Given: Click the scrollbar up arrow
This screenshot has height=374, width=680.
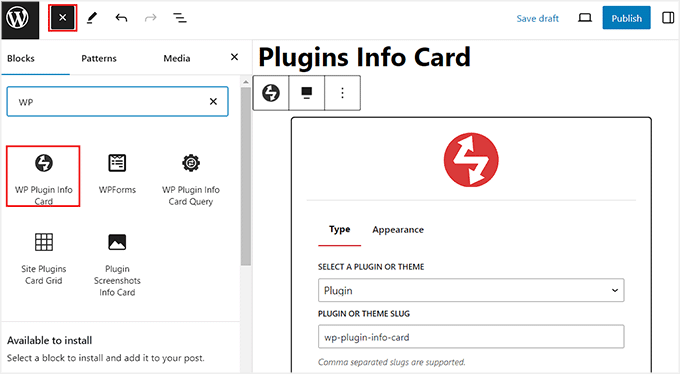Looking at the screenshot, I should click(246, 82).
